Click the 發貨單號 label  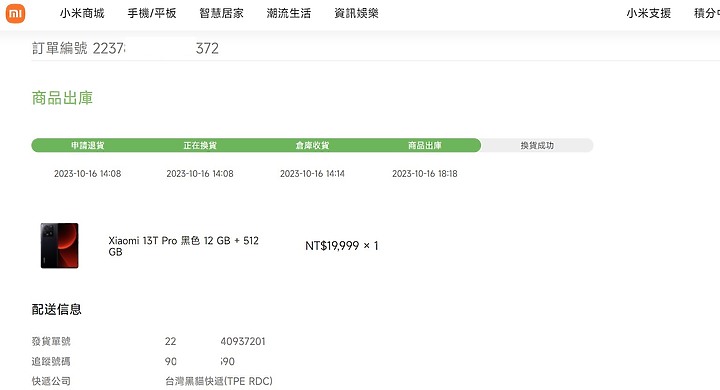tap(51, 341)
